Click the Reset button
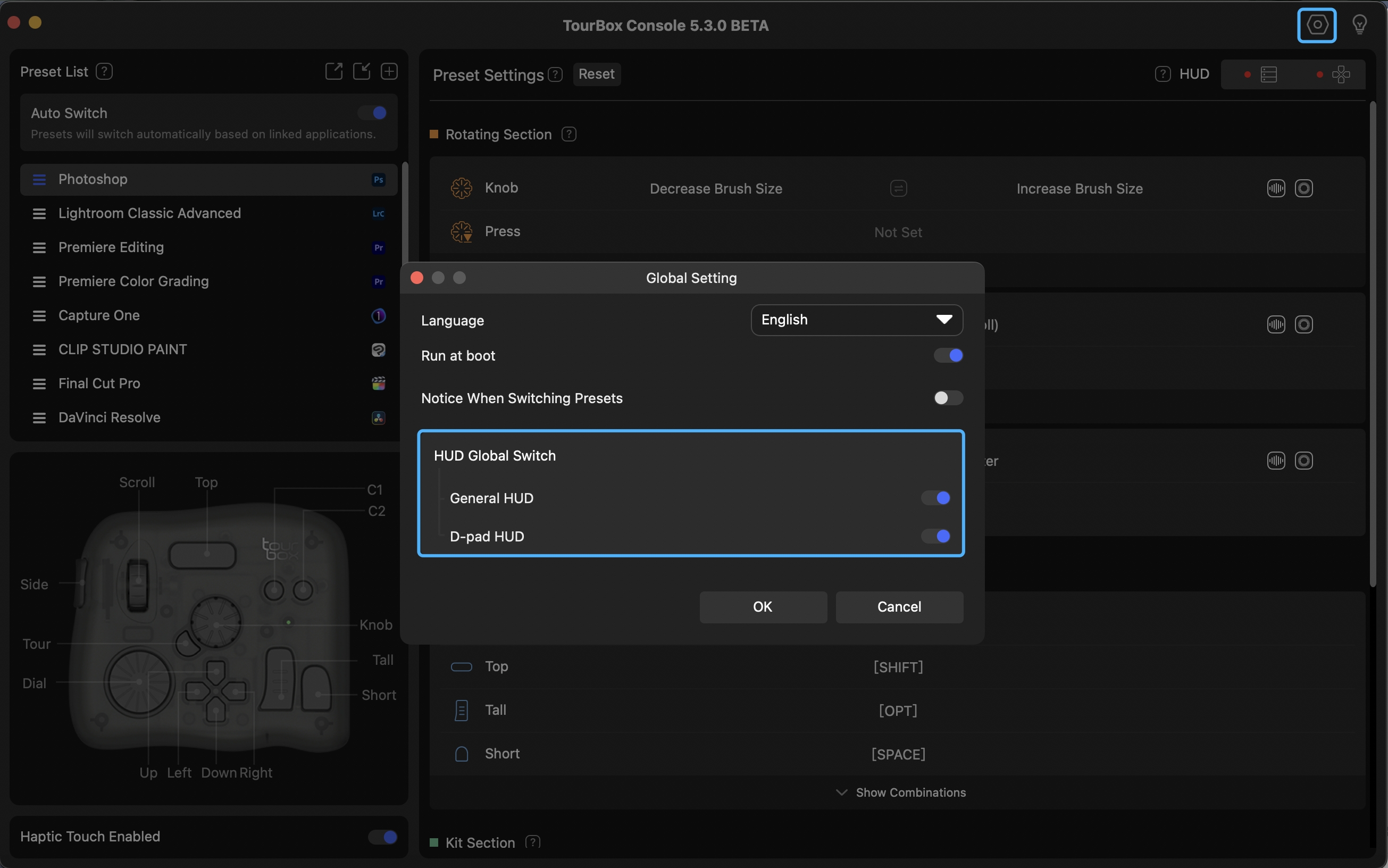Screen dimensions: 1388x868 click(597, 74)
